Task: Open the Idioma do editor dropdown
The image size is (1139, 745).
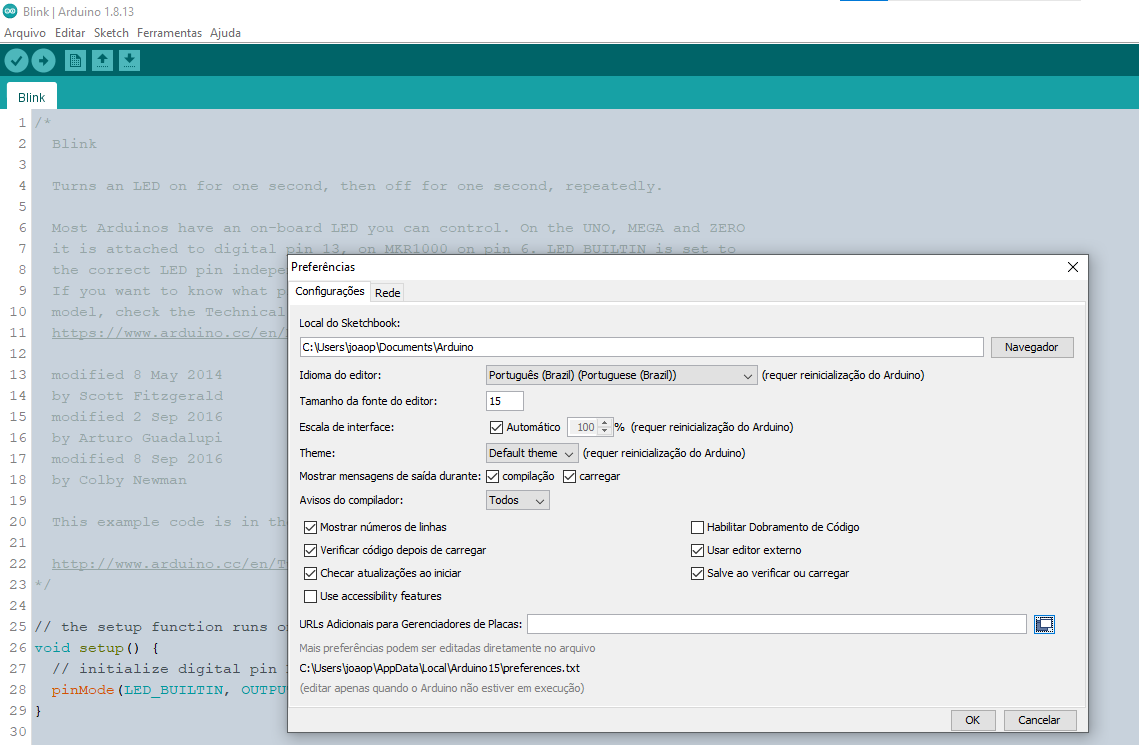Action: coord(621,375)
